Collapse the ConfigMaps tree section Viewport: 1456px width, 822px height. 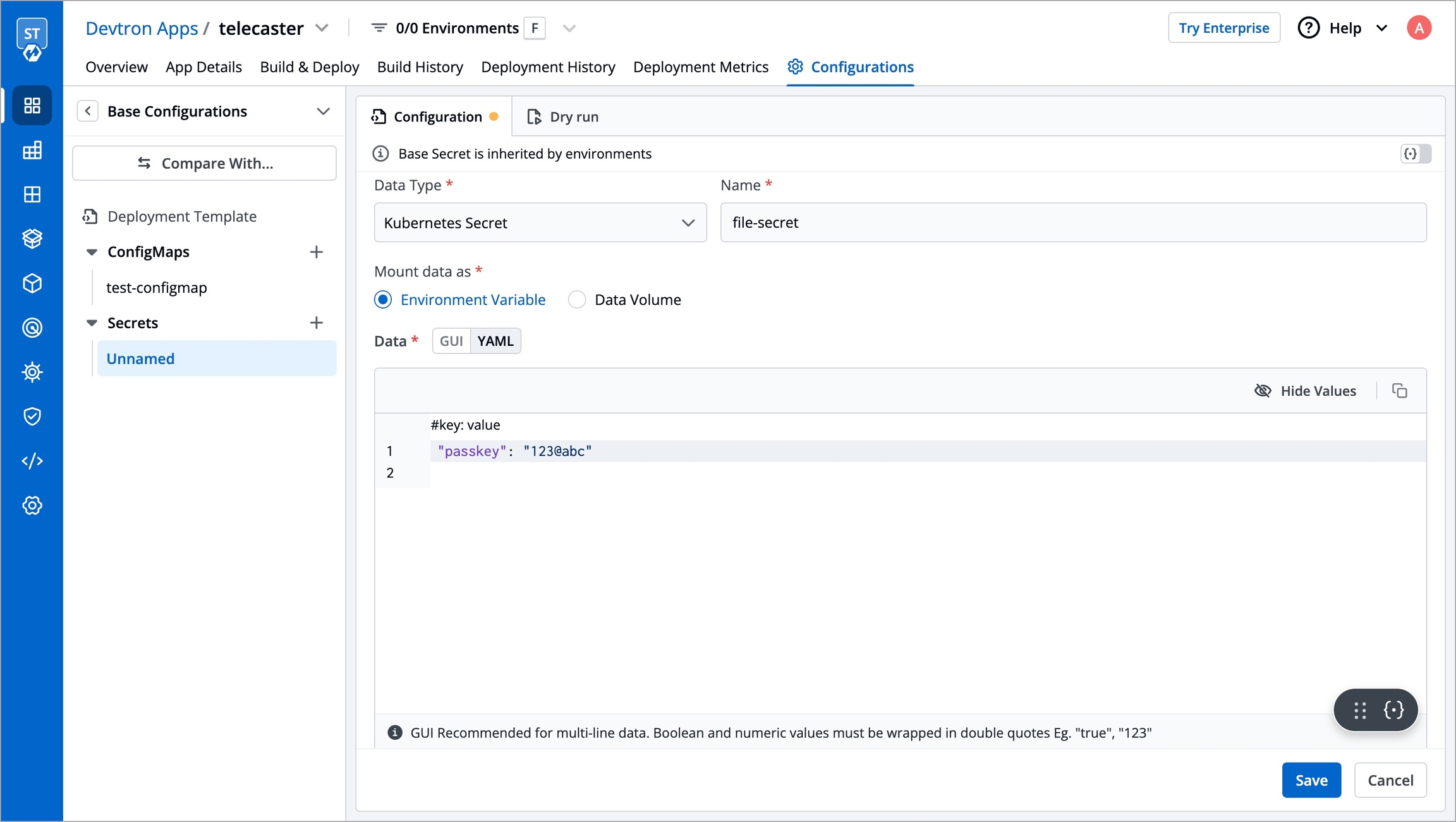(x=92, y=252)
